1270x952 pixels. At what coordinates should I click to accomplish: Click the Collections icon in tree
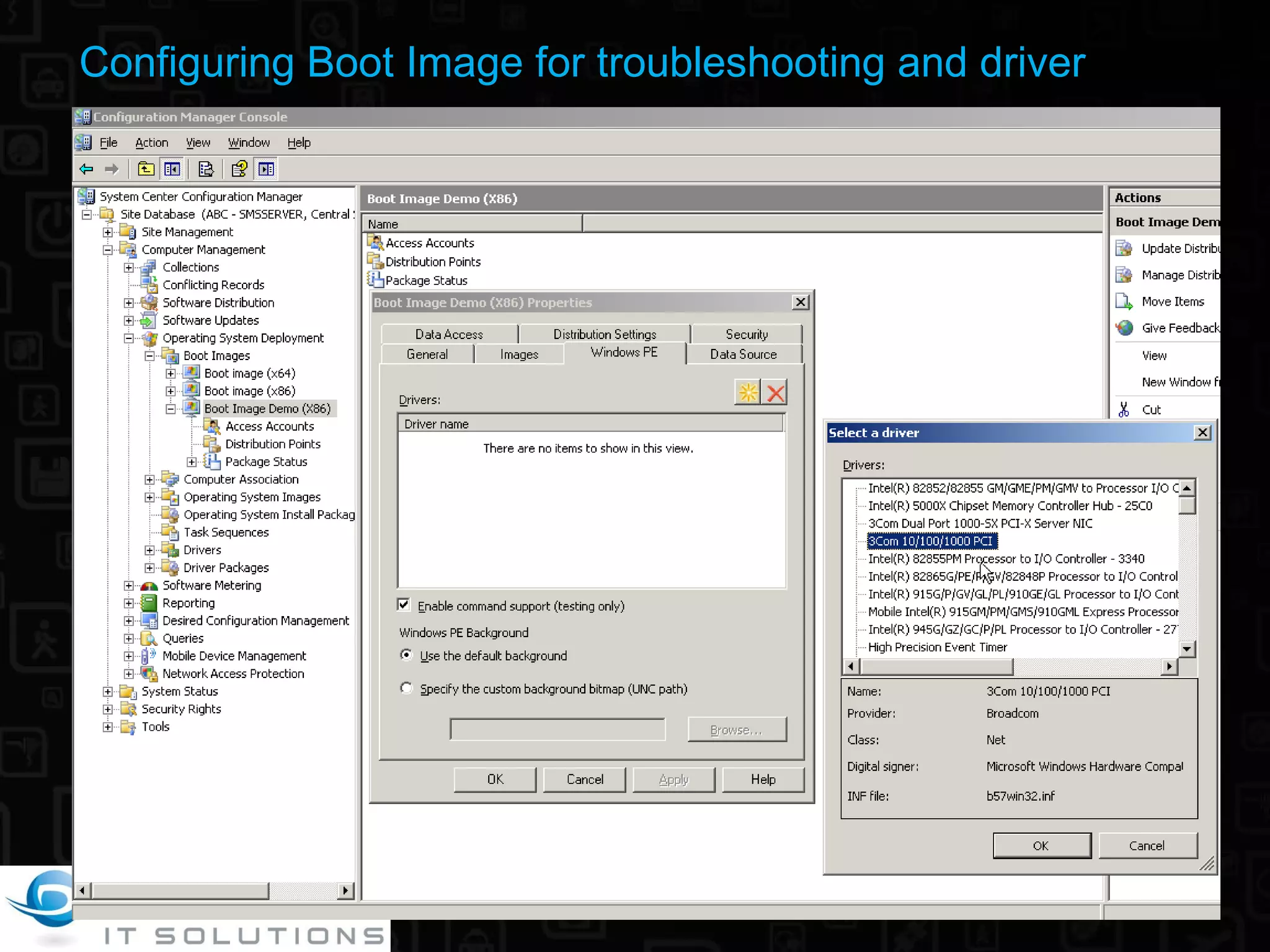pyautogui.click(x=149, y=267)
